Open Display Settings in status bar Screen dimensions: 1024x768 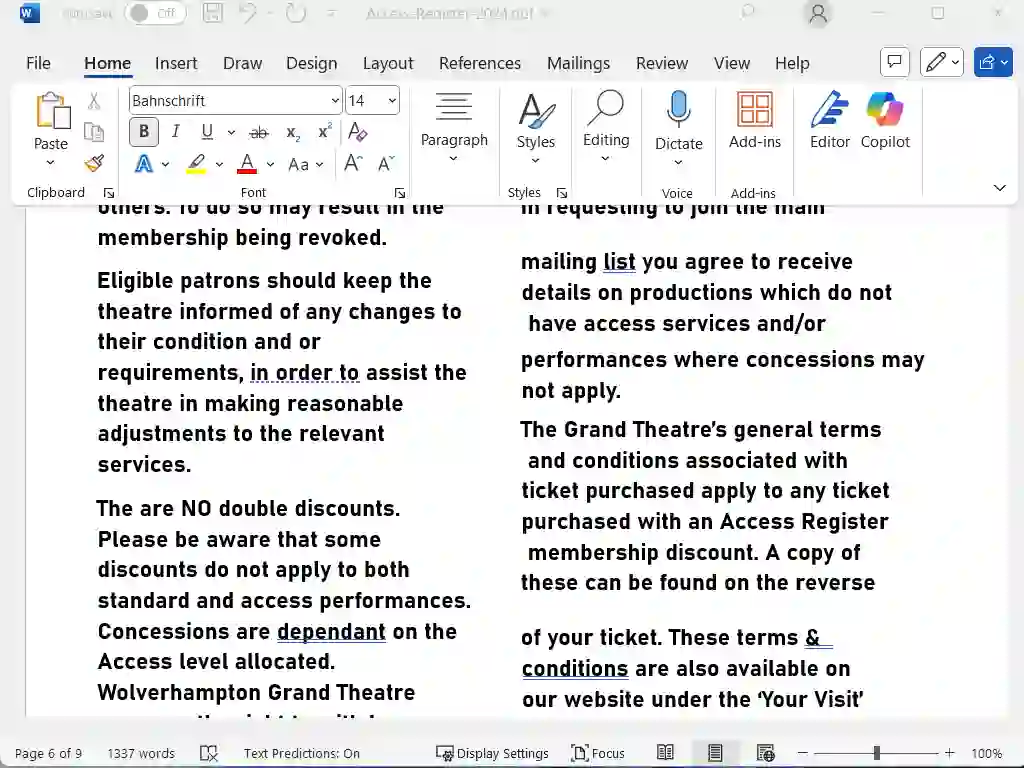pyautogui.click(x=492, y=753)
